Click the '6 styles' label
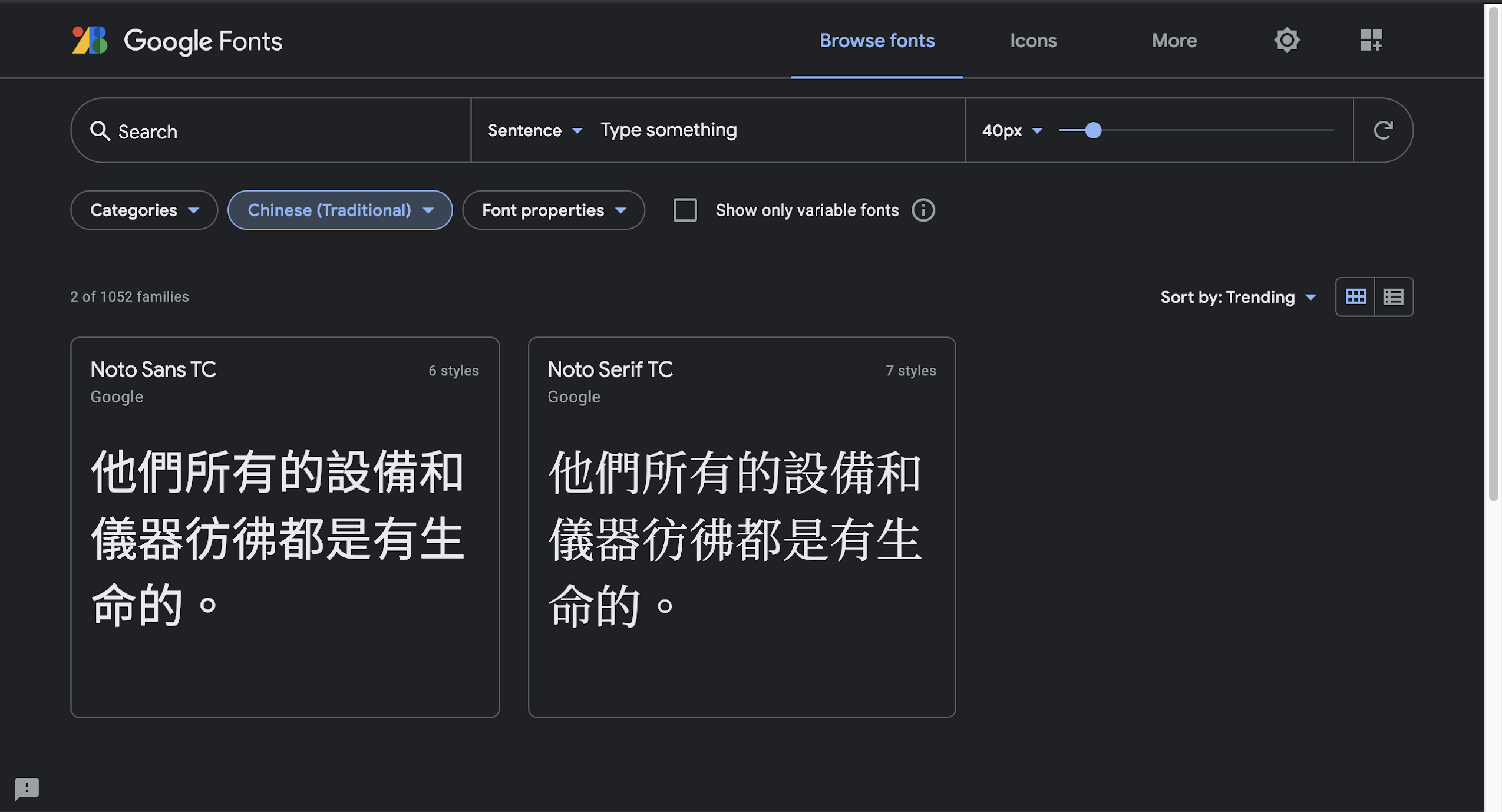This screenshot has width=1502, height=812. (453, 370)
